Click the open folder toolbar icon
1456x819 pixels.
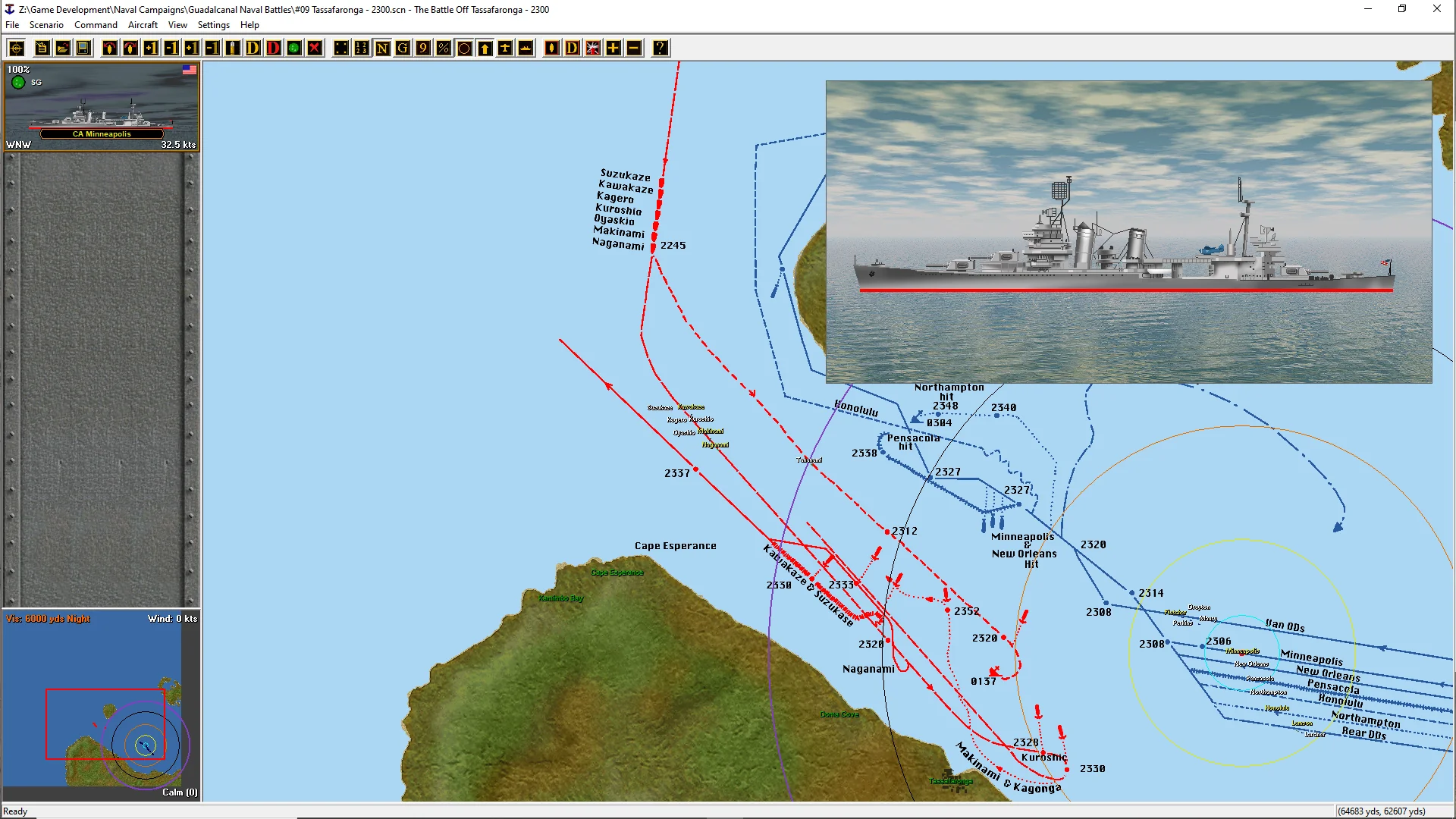[63, 49]
